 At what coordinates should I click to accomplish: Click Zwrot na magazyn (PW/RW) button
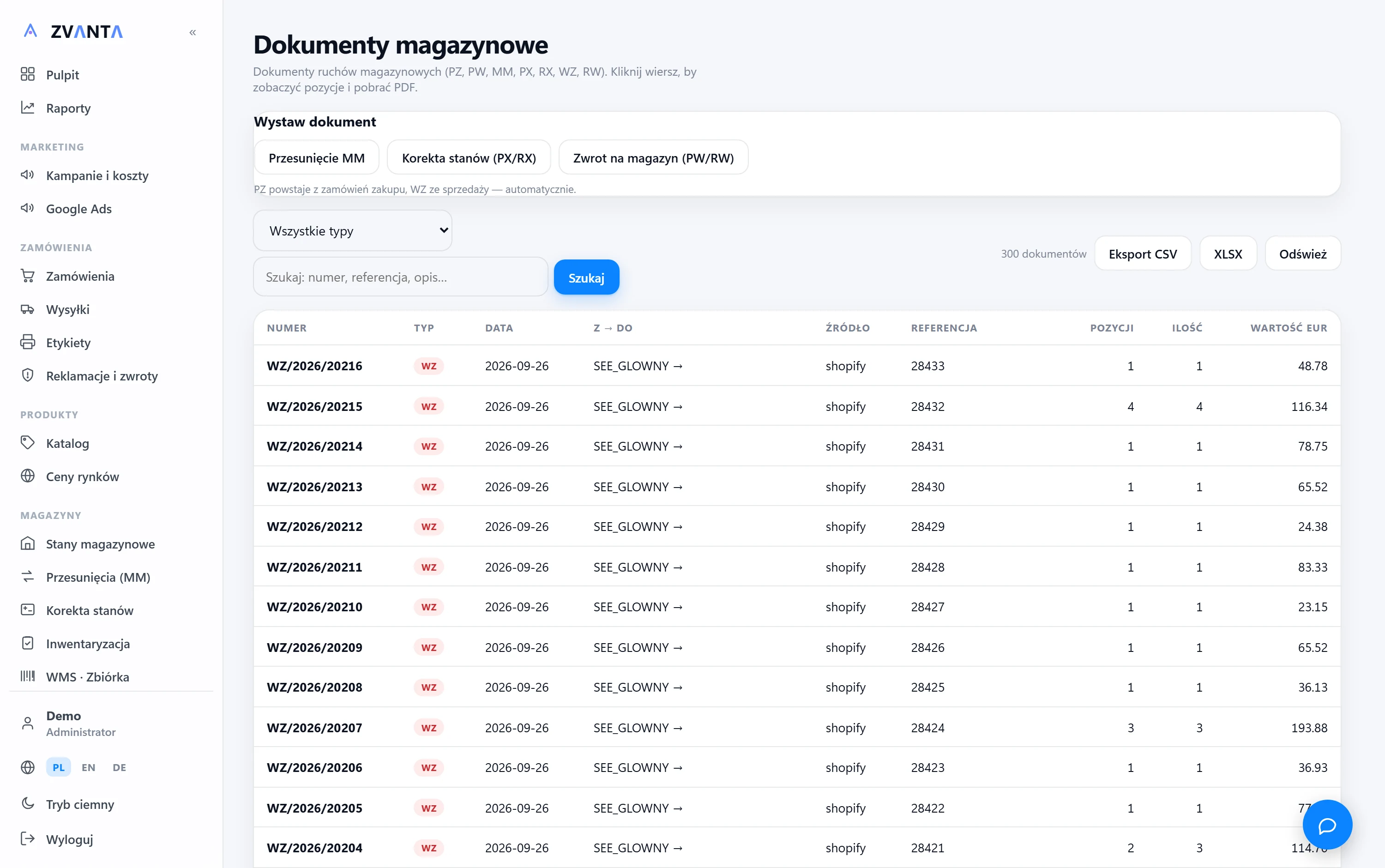653,158
